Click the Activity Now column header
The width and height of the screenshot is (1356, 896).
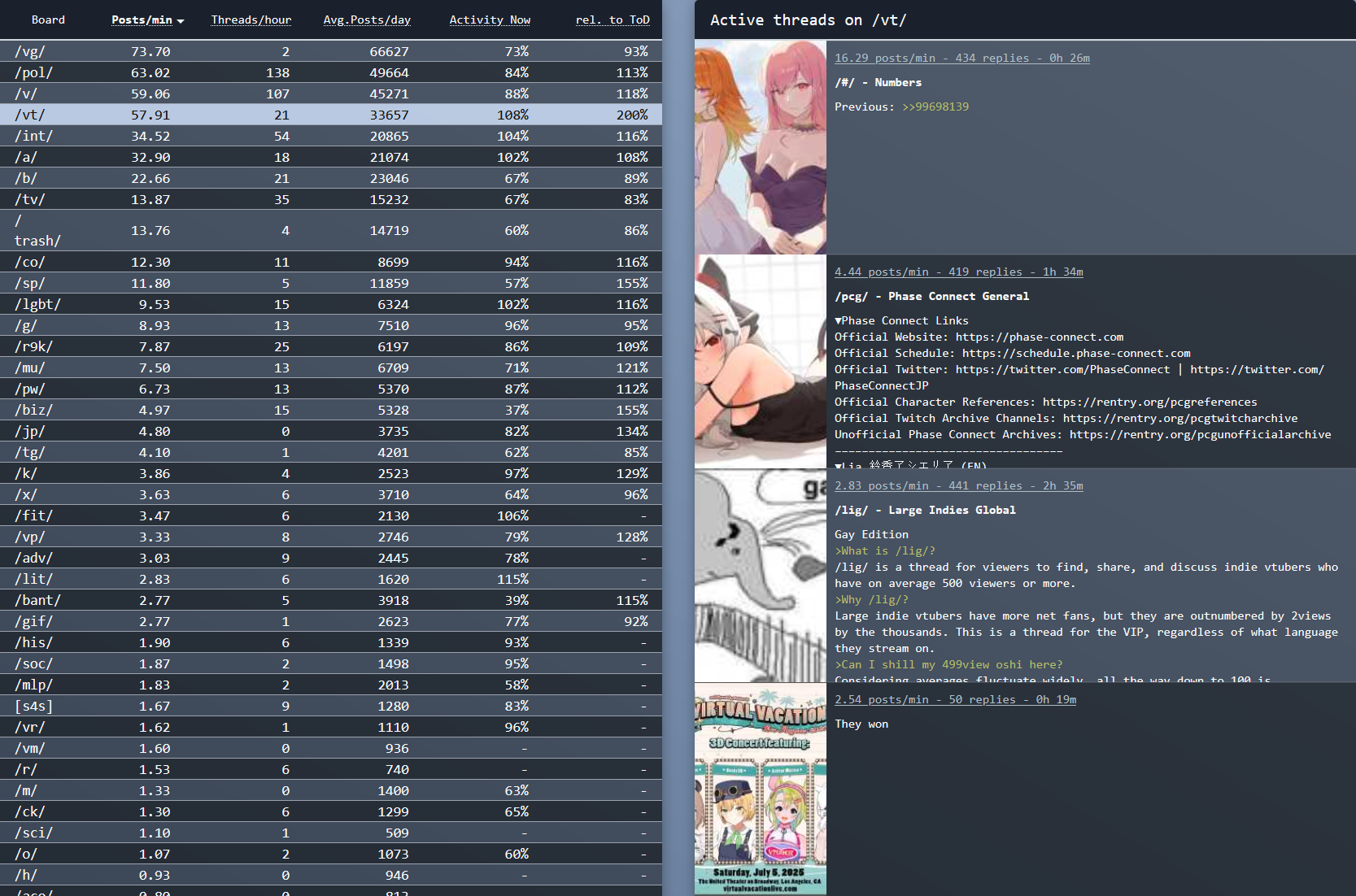[x=489, y=20]
